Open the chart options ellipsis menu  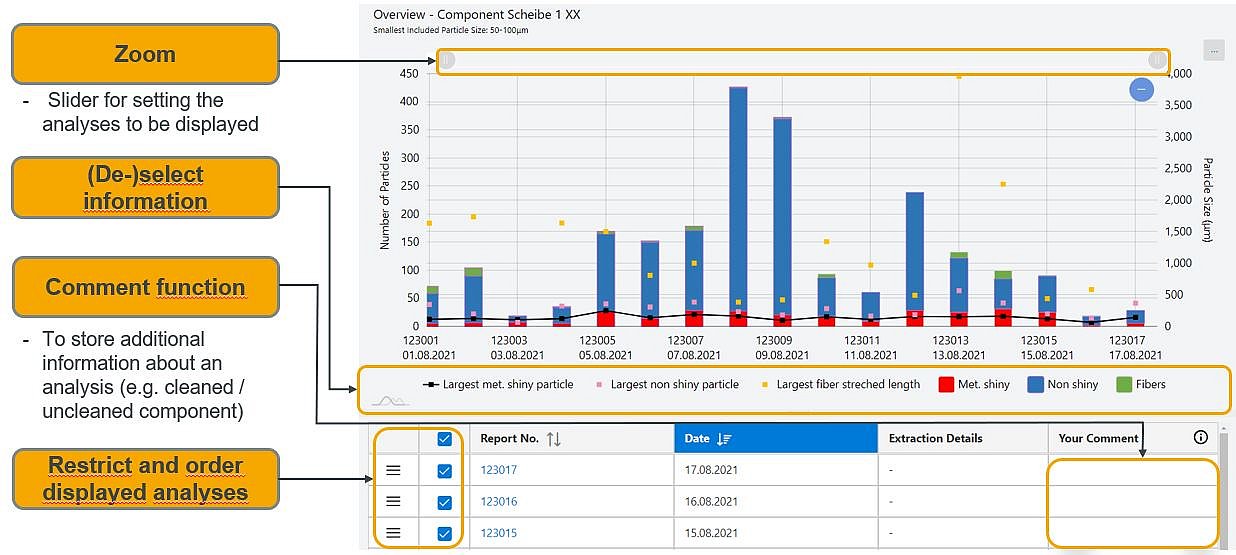tap(1213, 50)
